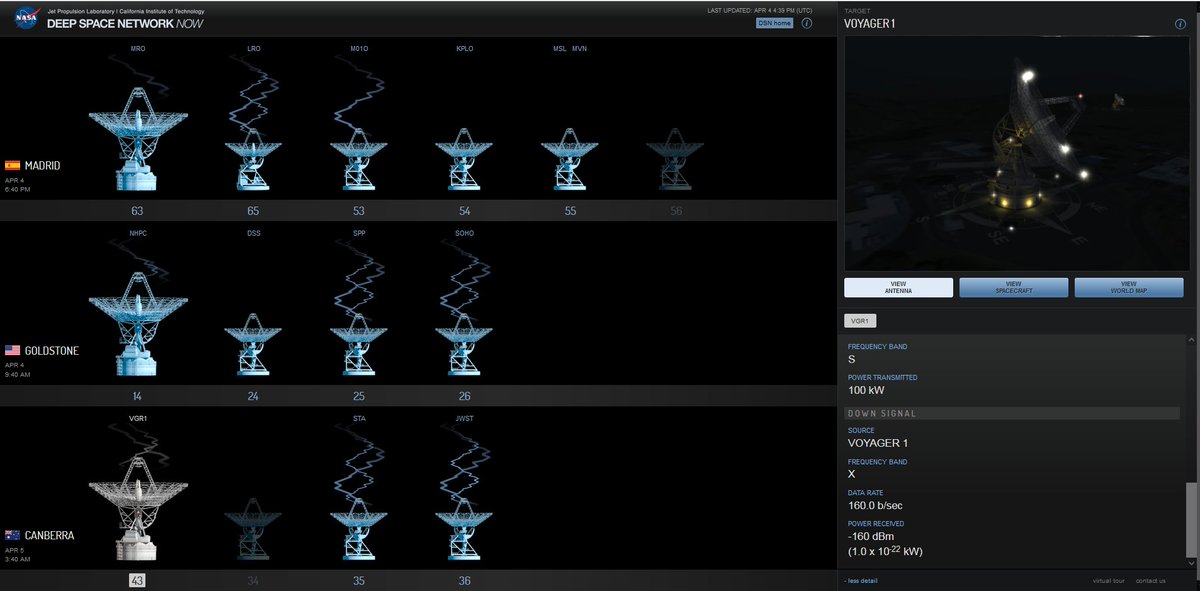
Task: Click the 100 kW power transmitted value
Action: [x=866, y=390]
